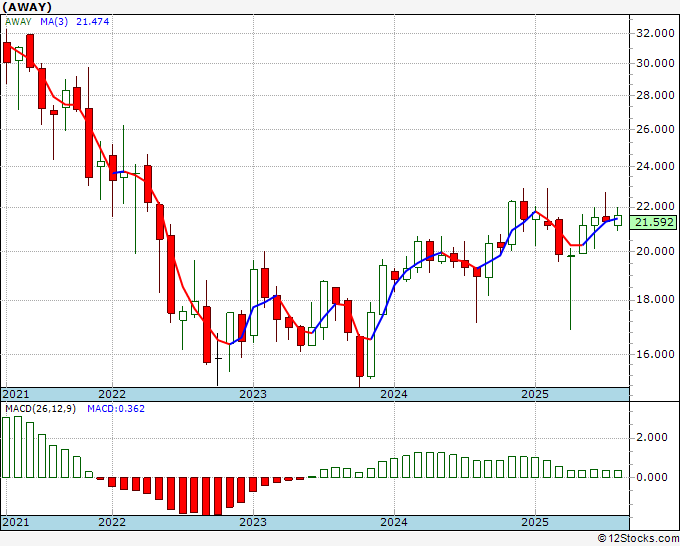Viewport: 680px width, 546px height.
Task: Click 2022 on the MACD time axis
Action: (x=112, y=522)
